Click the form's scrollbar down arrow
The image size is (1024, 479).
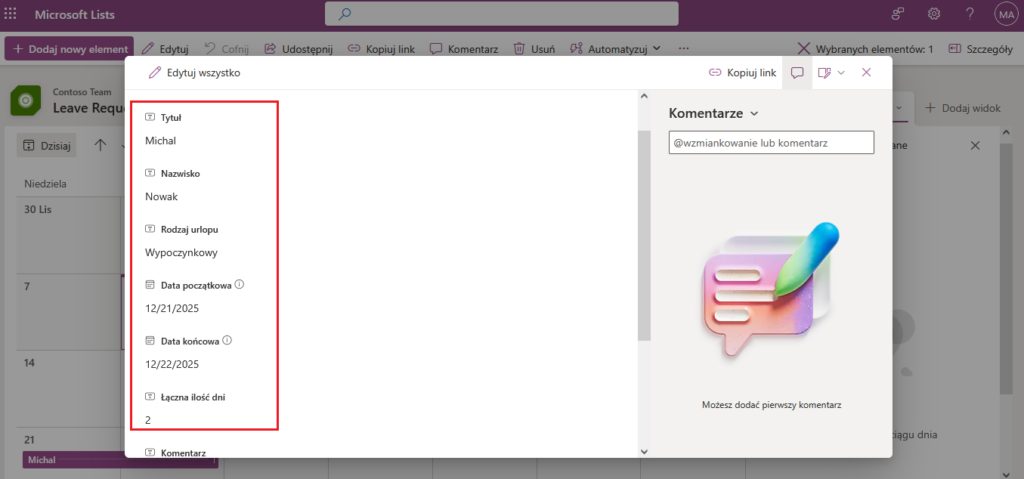click(644, 451)
